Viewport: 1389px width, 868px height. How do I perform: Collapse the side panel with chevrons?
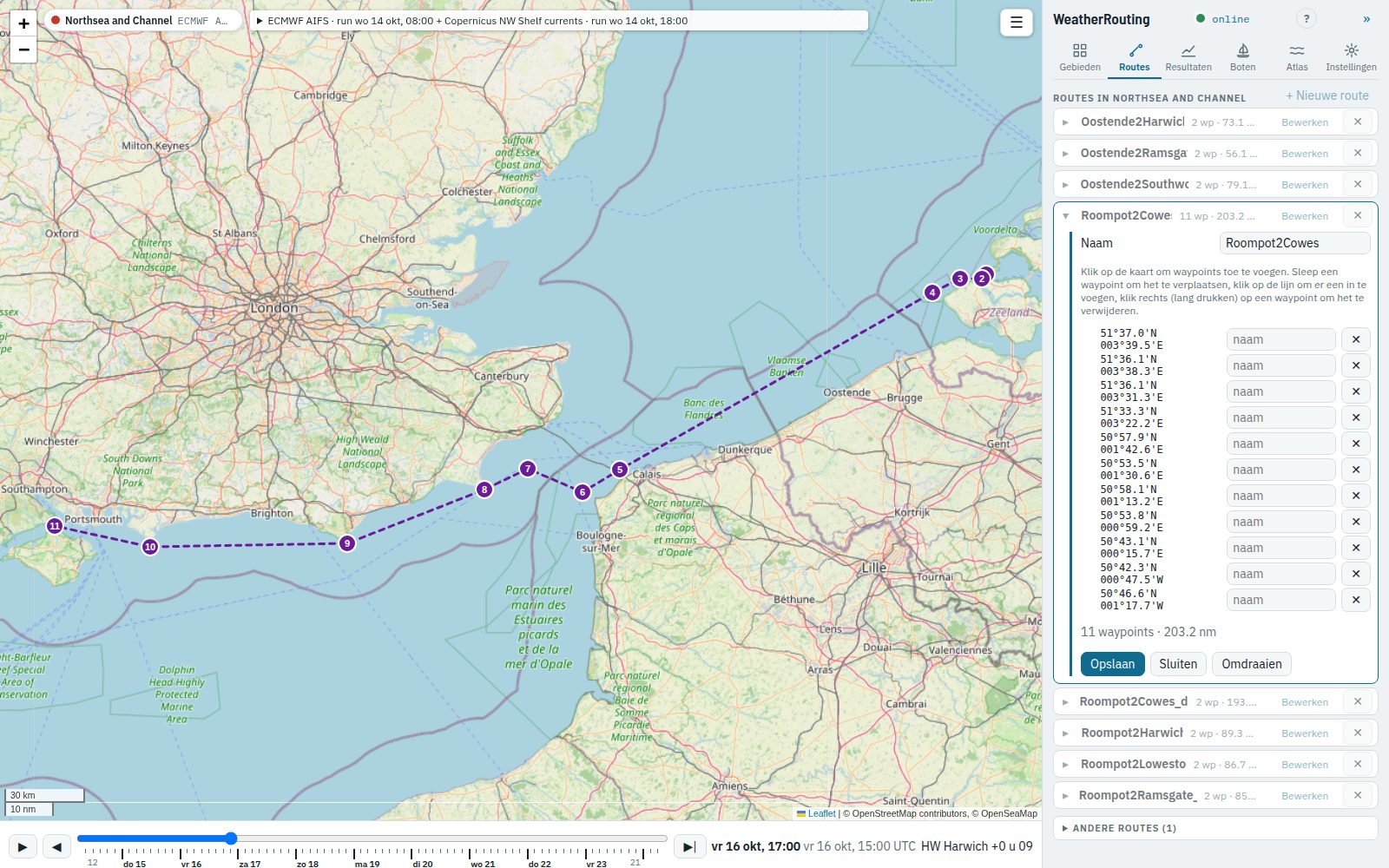coord(1366,18)
